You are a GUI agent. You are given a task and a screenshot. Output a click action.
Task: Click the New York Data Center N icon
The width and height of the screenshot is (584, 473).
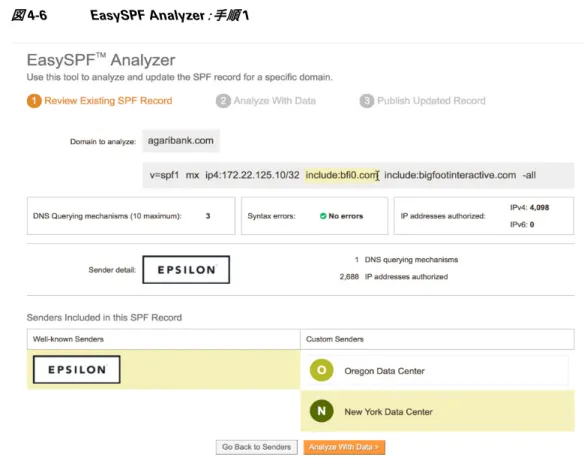point(321,411)
